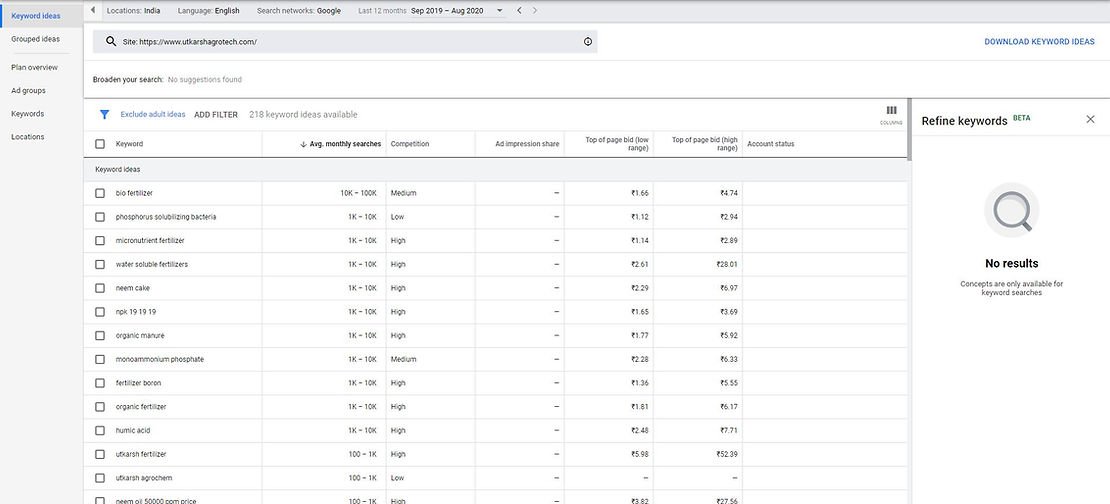Screen dimensions: 1110x504
Task: Switch to the Grouped ideas tab
Action: (36, 39)
